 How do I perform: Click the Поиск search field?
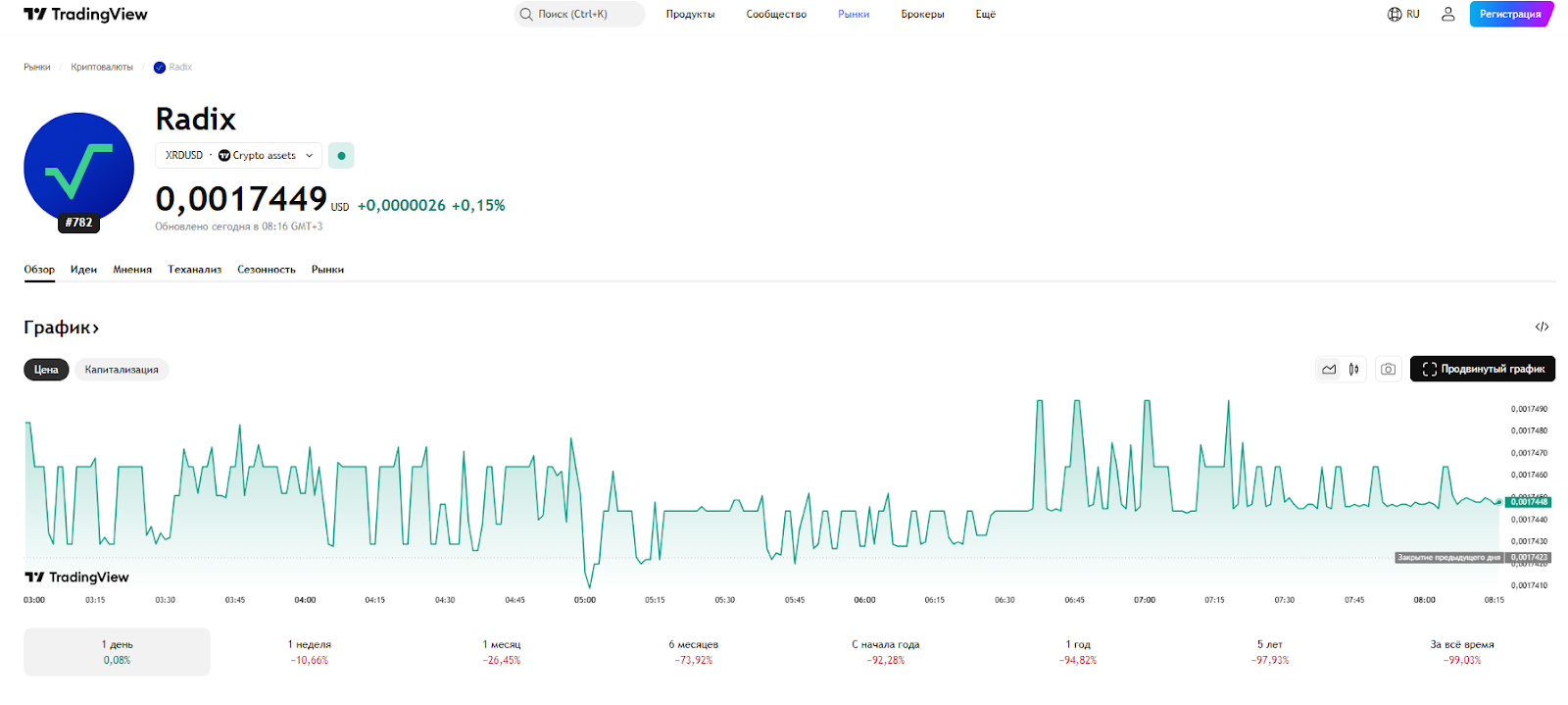tap(579, 15)
